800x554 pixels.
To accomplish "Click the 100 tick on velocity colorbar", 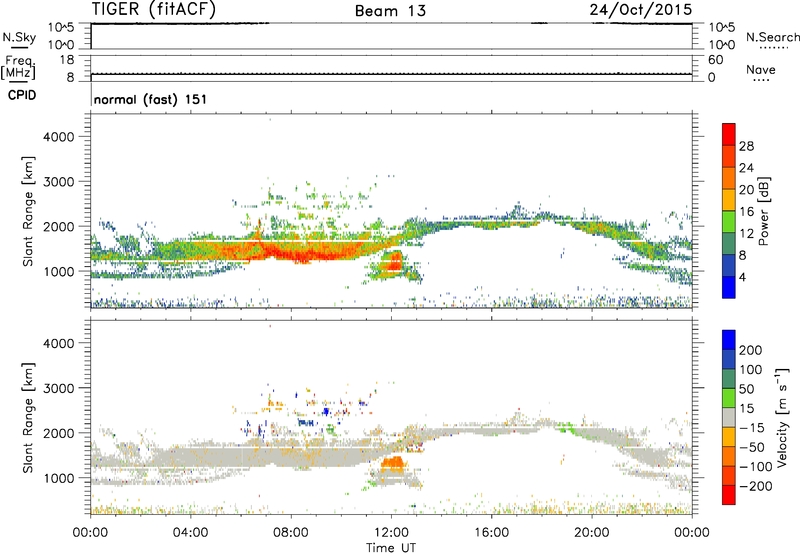I will pos(751,369).
